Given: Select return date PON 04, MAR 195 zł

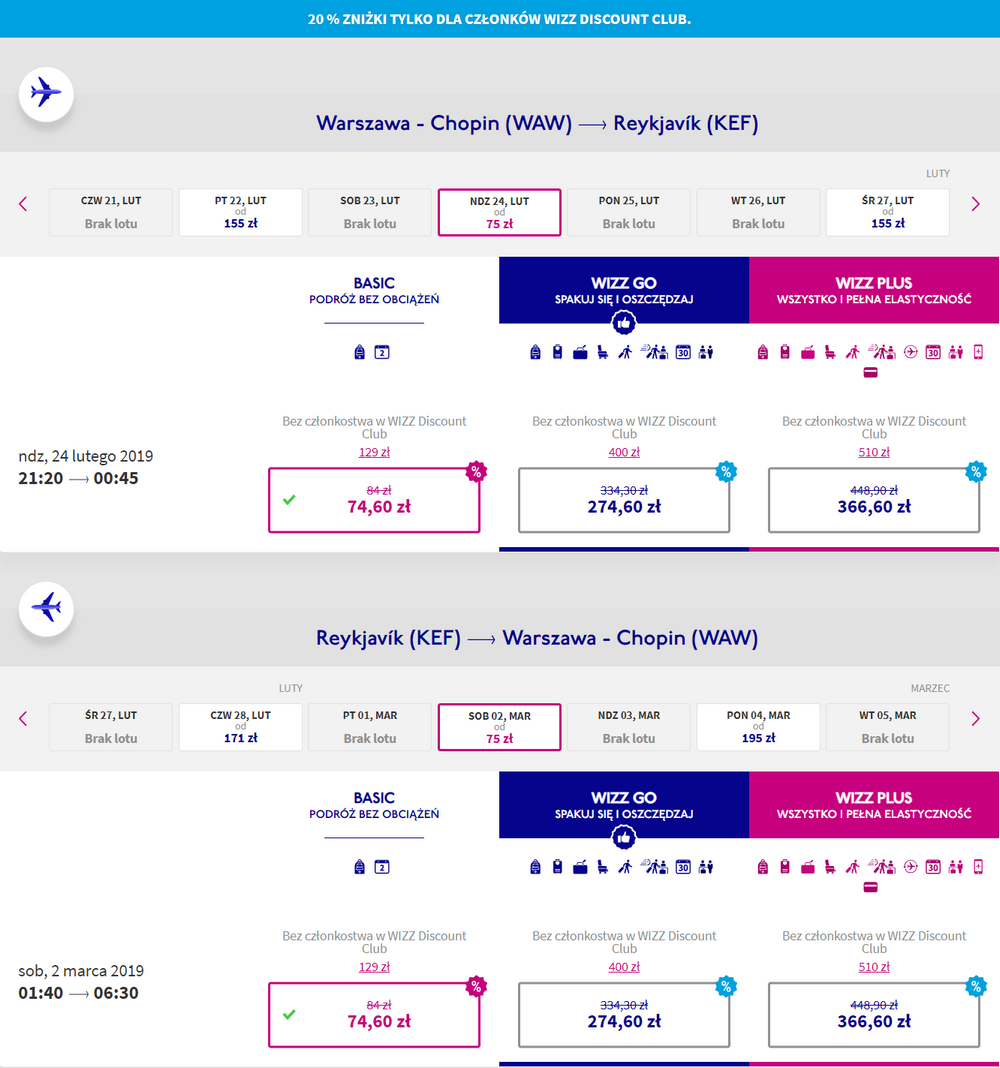Looking at the screenshot, I should pyautogui.click(x=758, y=727).
